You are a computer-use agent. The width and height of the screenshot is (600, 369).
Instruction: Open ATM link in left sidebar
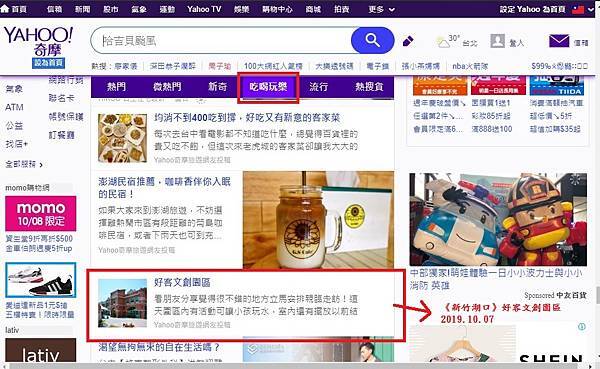pyautogui.click(x=15, y=108)
